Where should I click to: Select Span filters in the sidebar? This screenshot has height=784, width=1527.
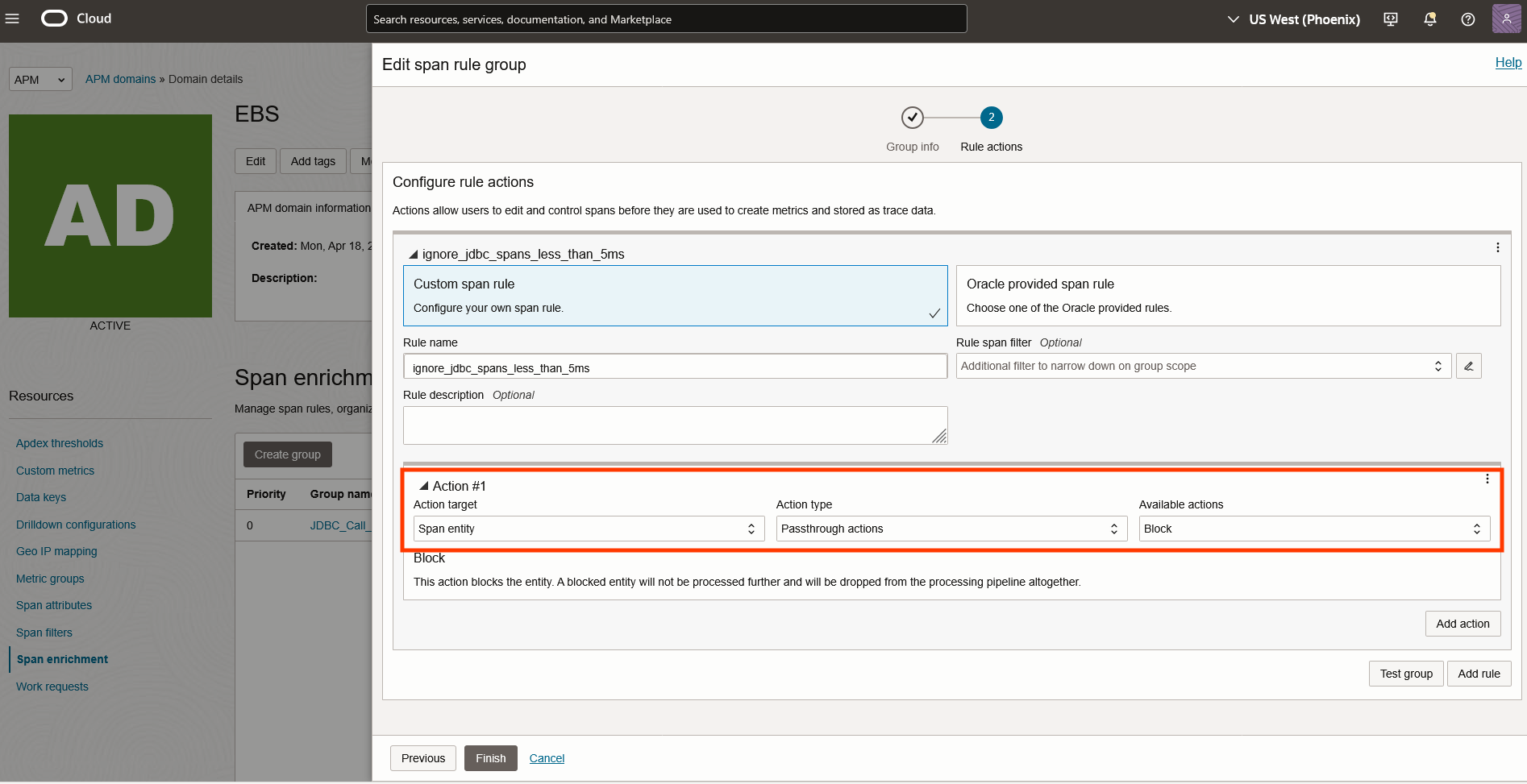(44, 632)
